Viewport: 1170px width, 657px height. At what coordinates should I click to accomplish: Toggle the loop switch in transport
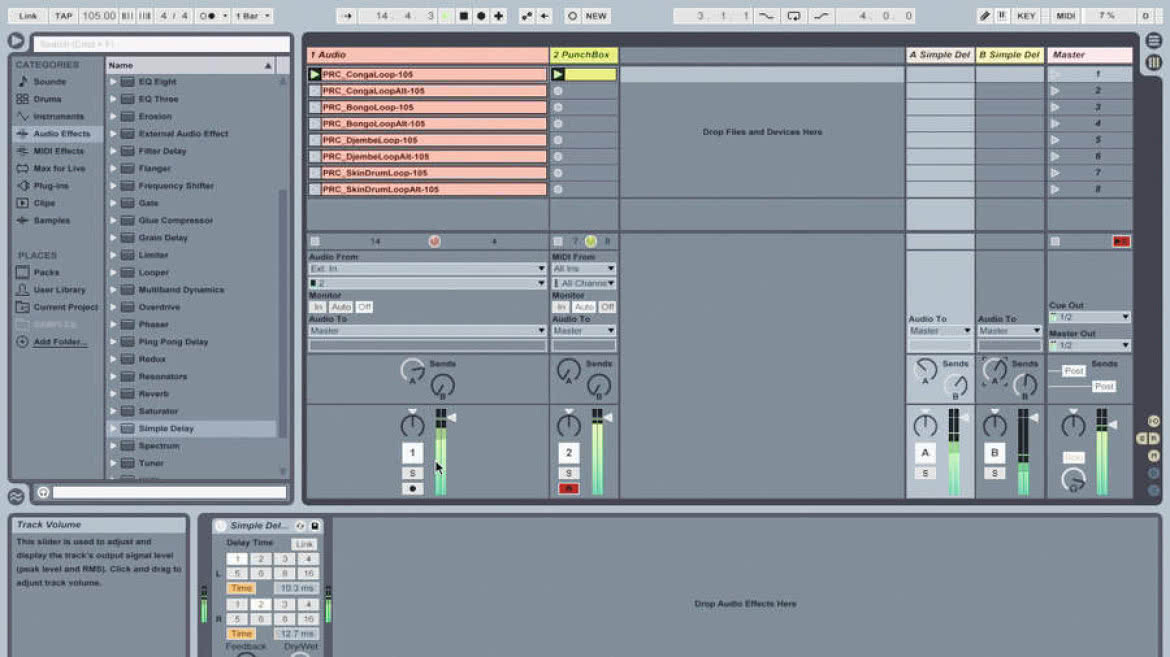[793, 16]
